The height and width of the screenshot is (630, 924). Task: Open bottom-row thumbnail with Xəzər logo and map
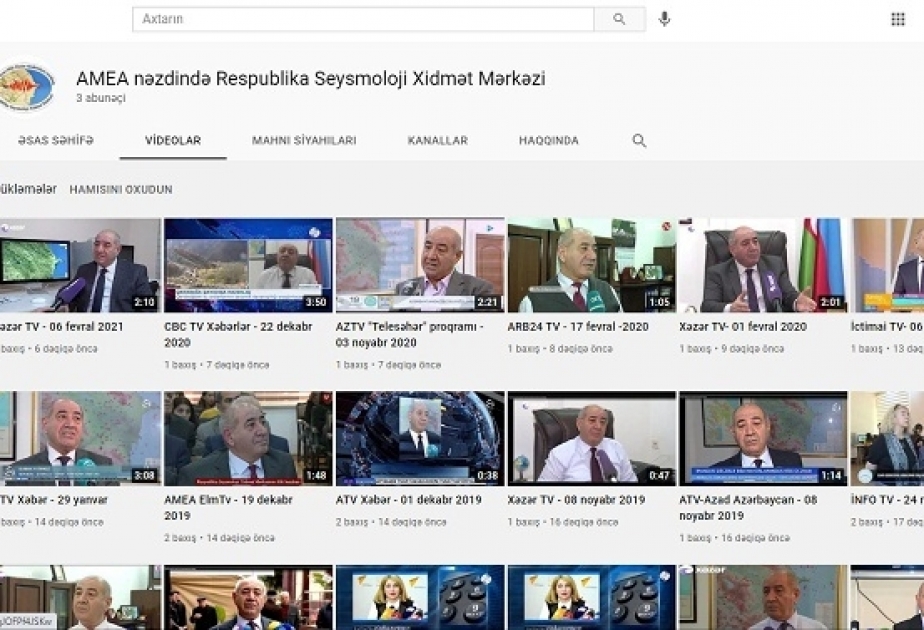click(763, 598)
